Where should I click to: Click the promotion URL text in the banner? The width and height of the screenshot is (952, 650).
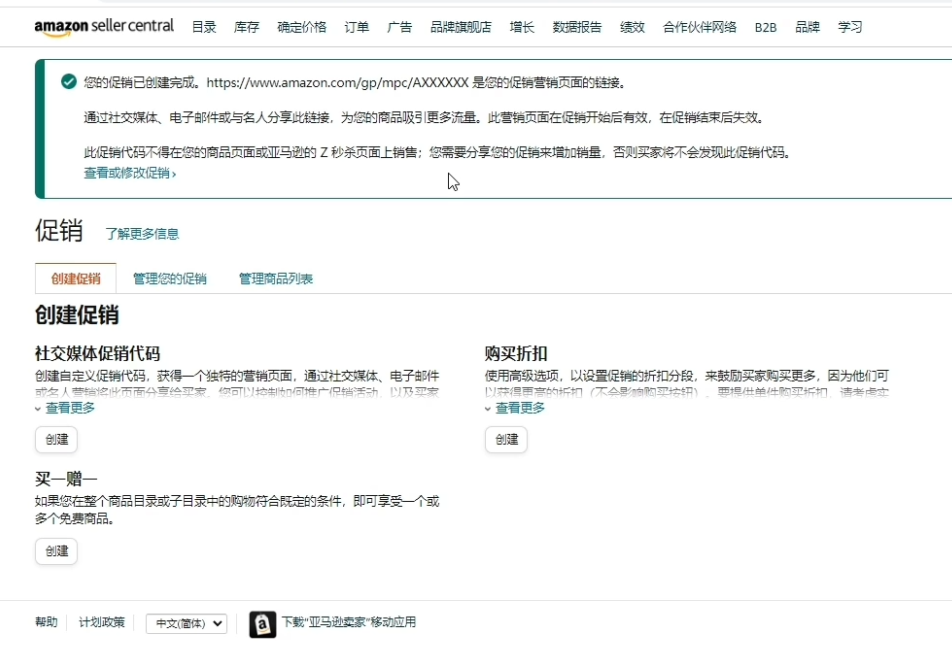coord(338,82)
